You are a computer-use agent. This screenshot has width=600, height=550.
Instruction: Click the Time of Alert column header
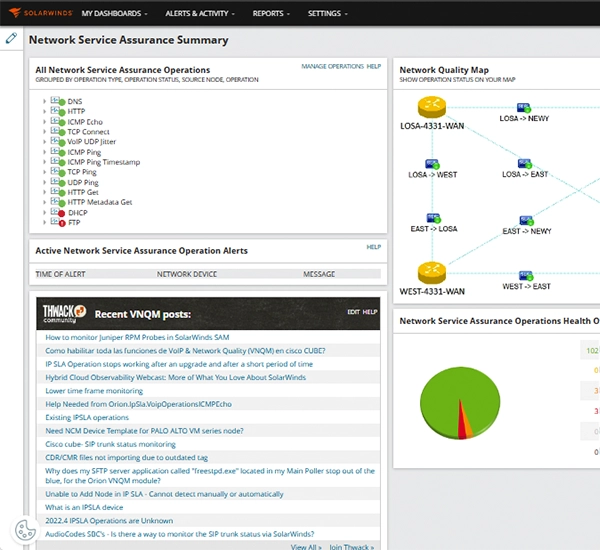click(60, 274)
